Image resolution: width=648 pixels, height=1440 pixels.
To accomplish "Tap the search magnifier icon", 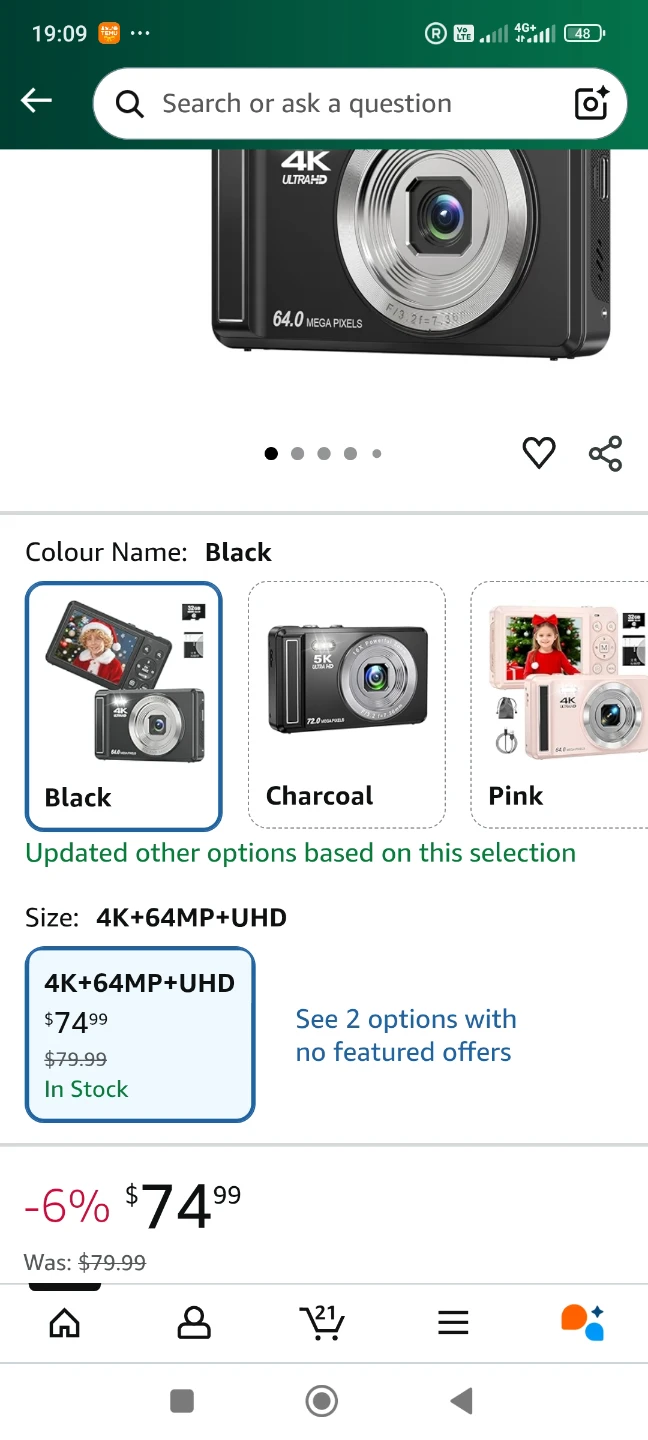I will pos(130,104).
